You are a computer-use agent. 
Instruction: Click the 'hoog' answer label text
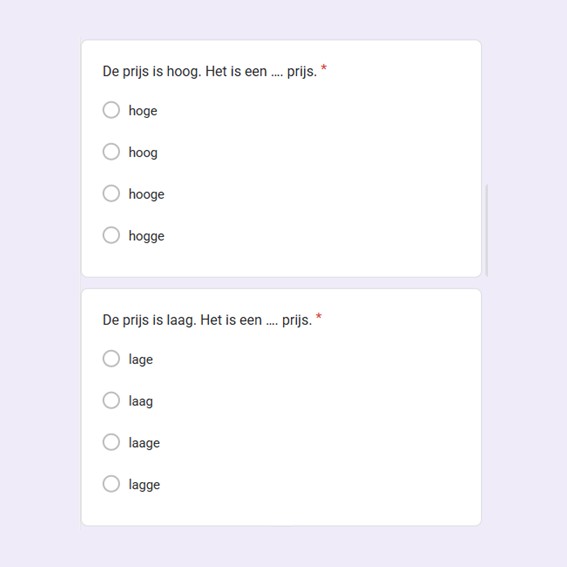click(143, 153)
